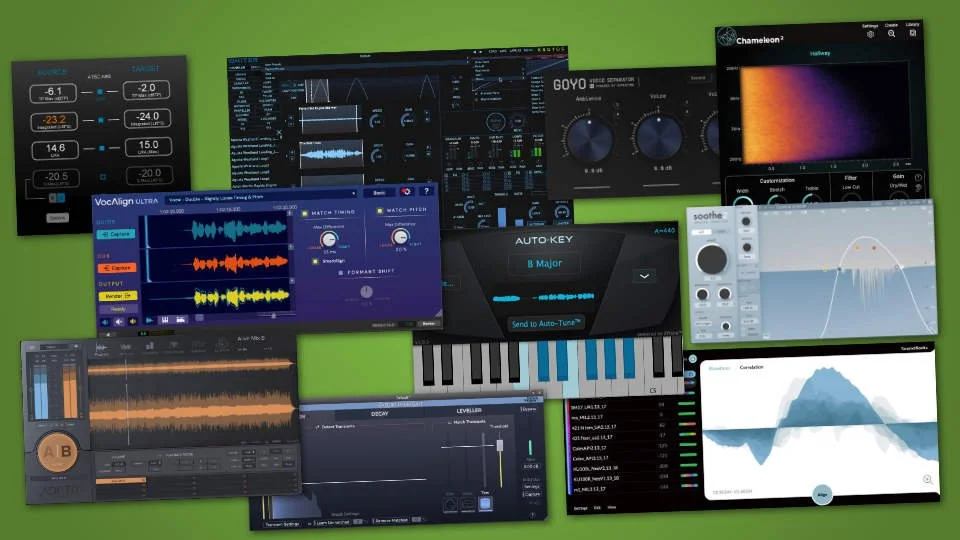Adjust the Voice knob in GOYO

(x=659, y=137)
